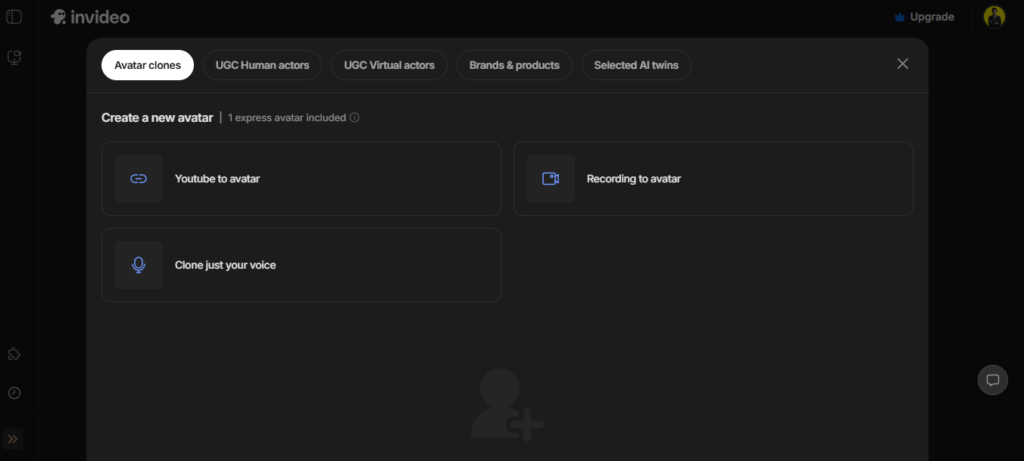Viewport: 1024px width, 461px height.
Task: Close the avatar dialog
Action: [903, 64]
